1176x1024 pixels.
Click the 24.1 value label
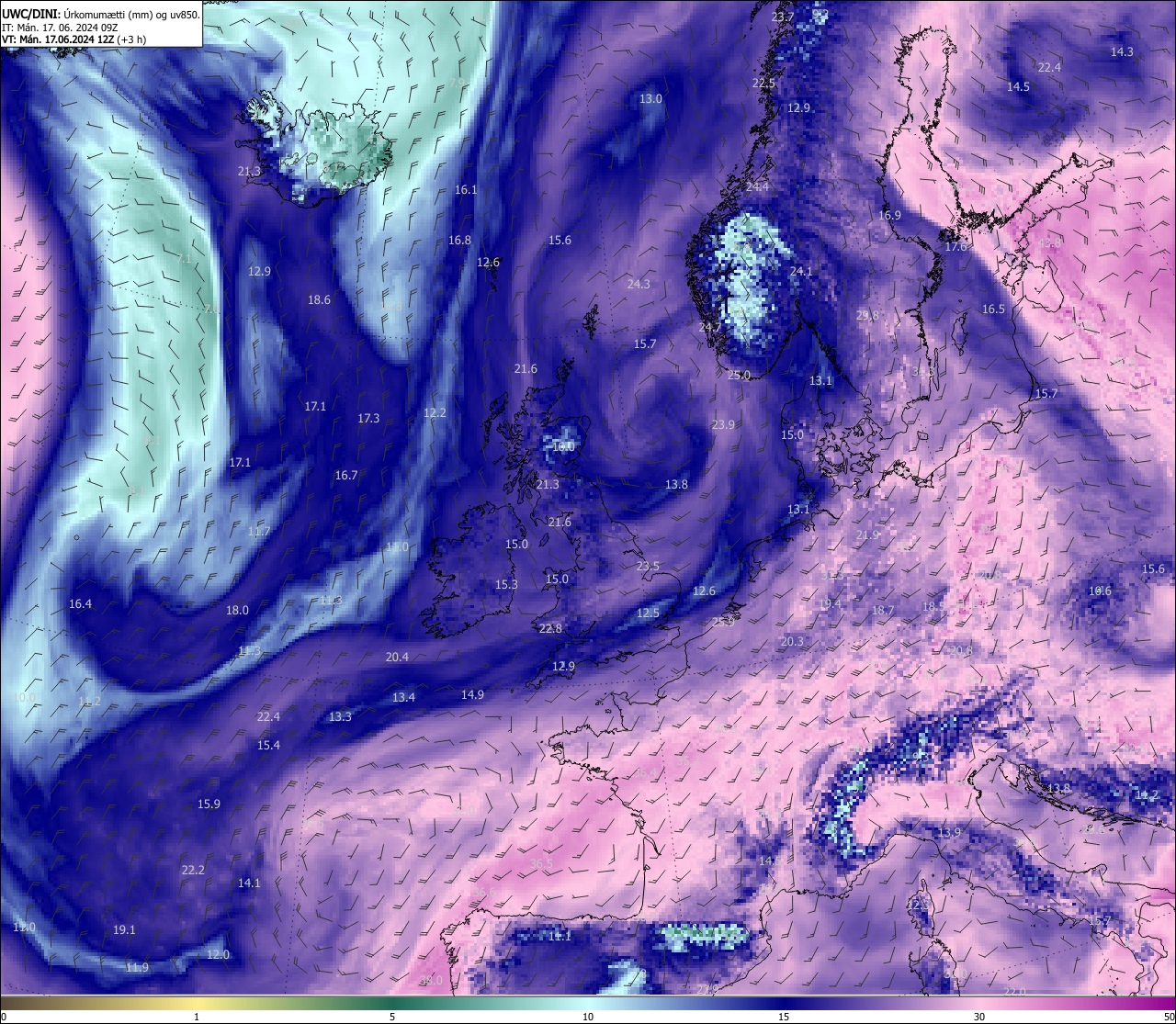coord(801,271)
